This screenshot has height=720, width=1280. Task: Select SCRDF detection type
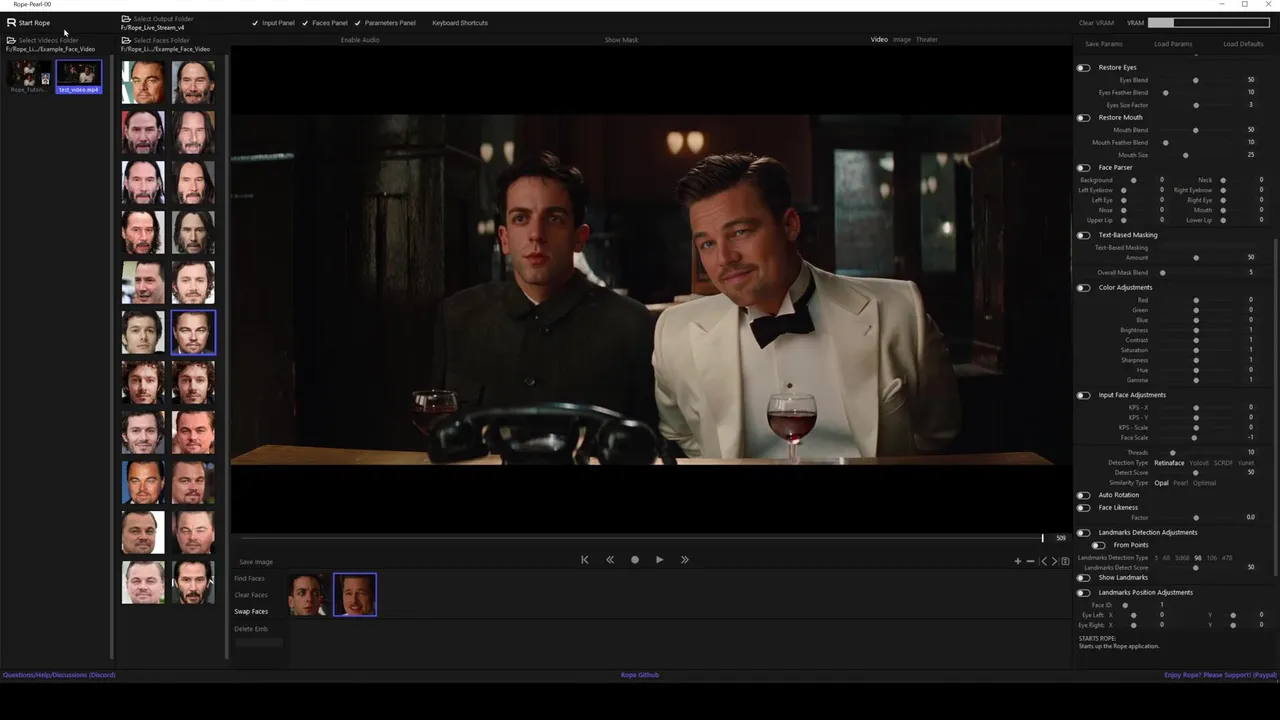[1223, 463]
